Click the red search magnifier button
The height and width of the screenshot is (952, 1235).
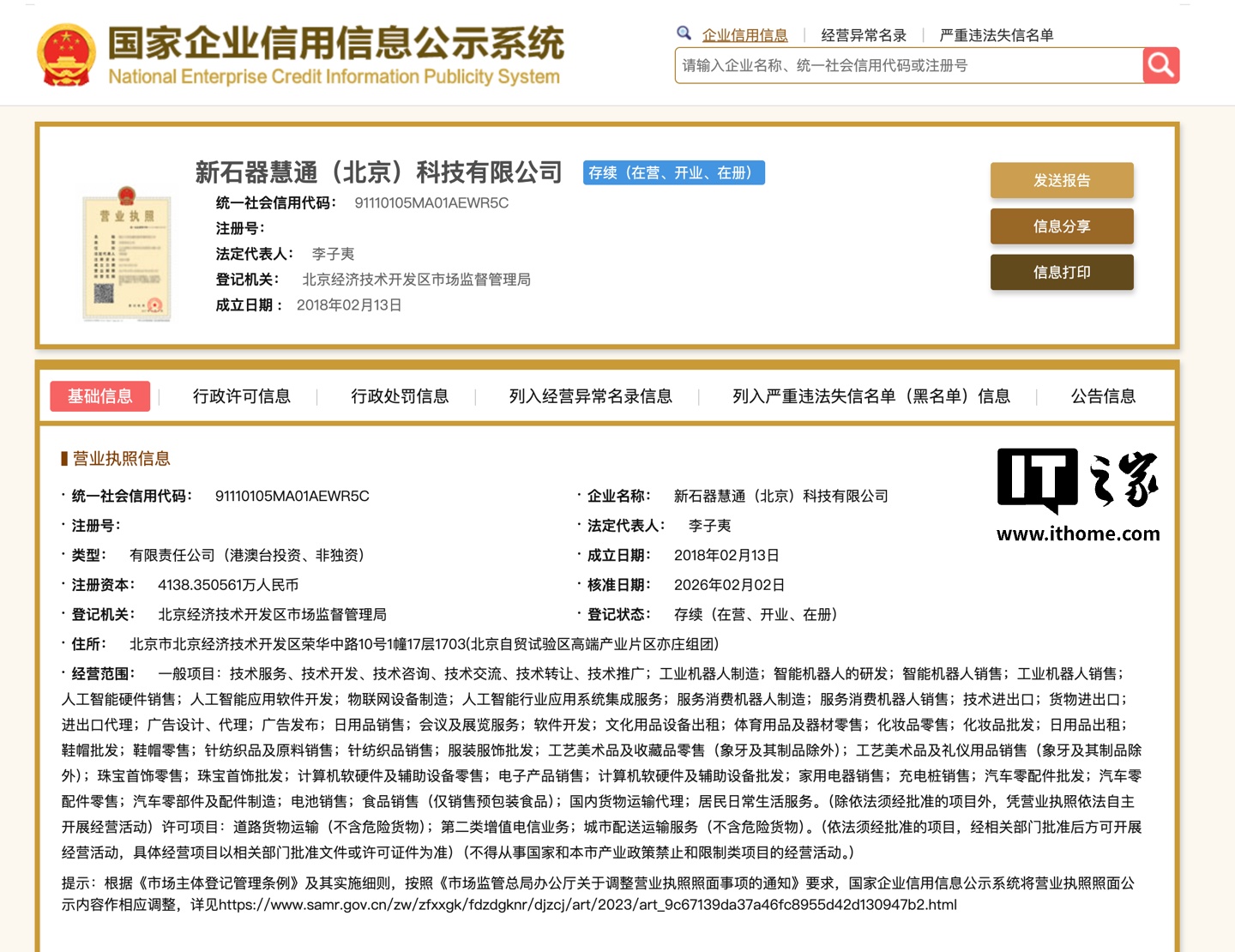tap(1160, 65)
